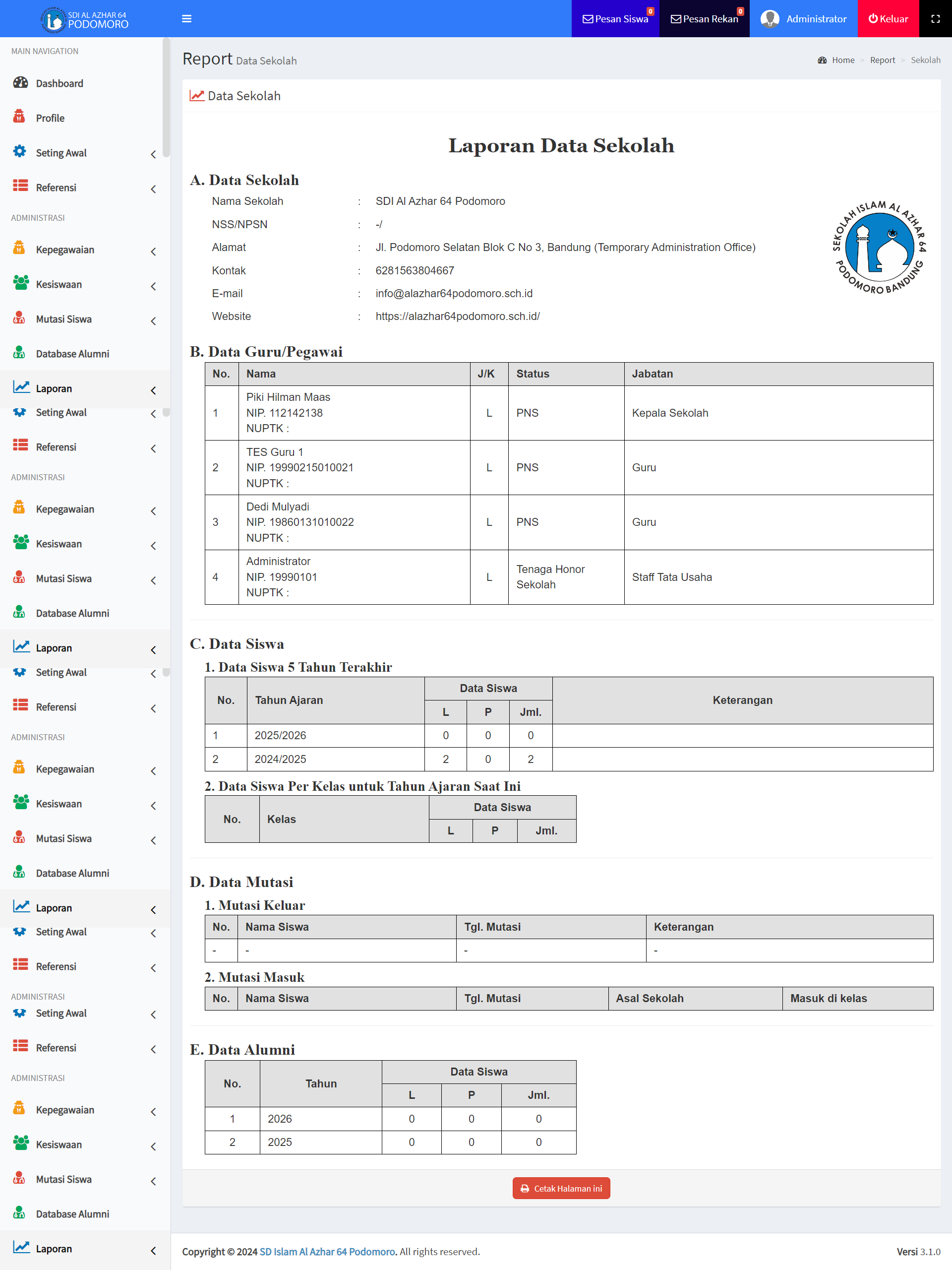Toggle the sidebar hamburger menu
This screenshot has height=1270, width=952.
pyautogui.click(x=186, y=19)
